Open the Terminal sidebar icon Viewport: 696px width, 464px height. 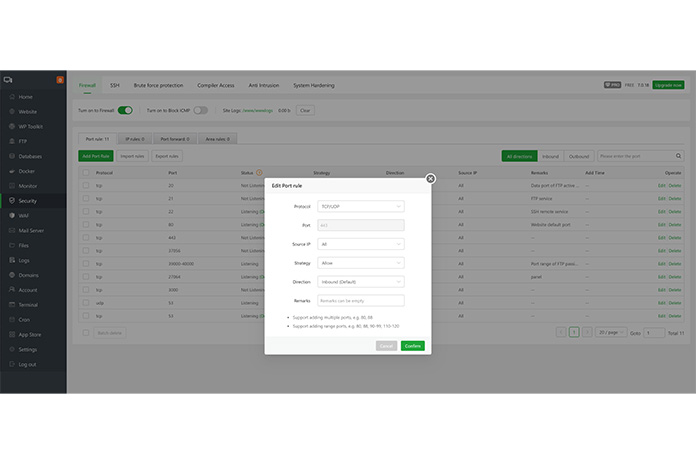(9, 304)
